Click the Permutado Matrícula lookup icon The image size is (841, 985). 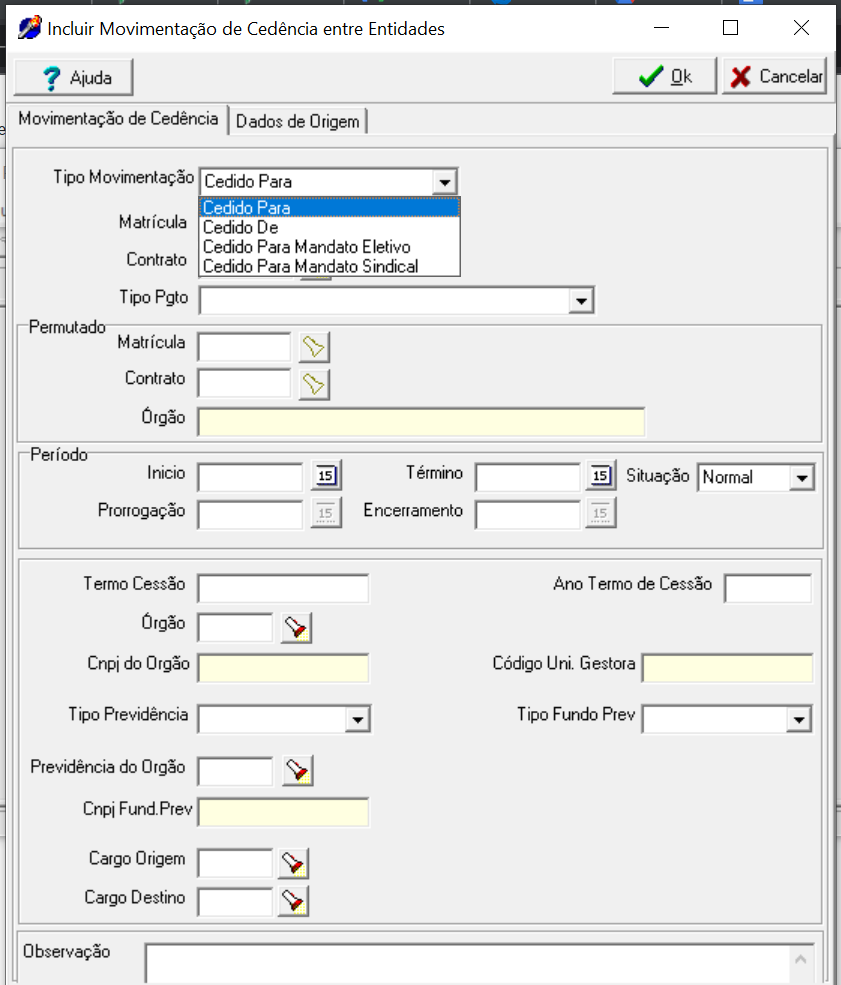[x=315, y=347]
